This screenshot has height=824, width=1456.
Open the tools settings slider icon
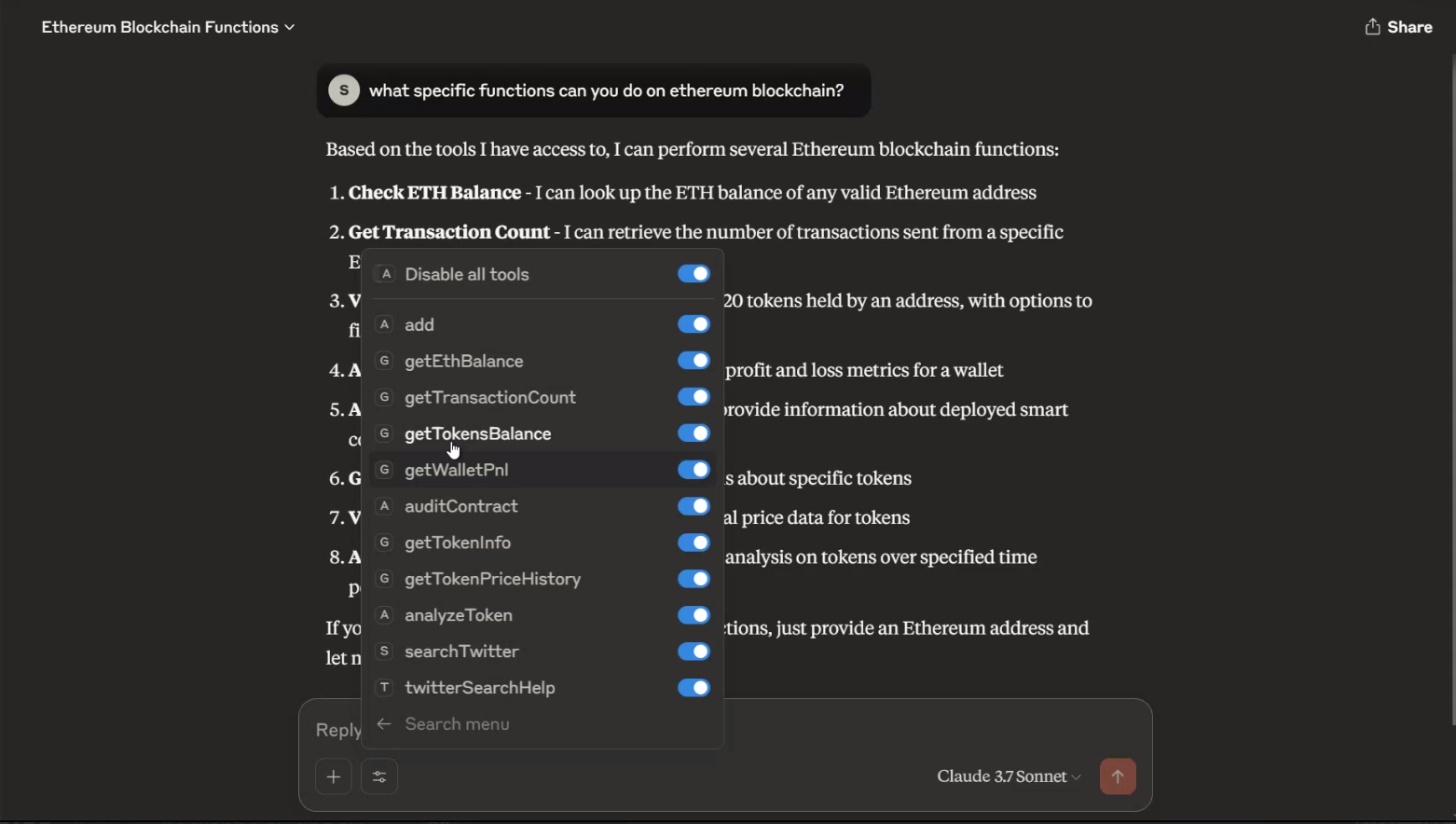pyautogui.click(x=379, y=776)
